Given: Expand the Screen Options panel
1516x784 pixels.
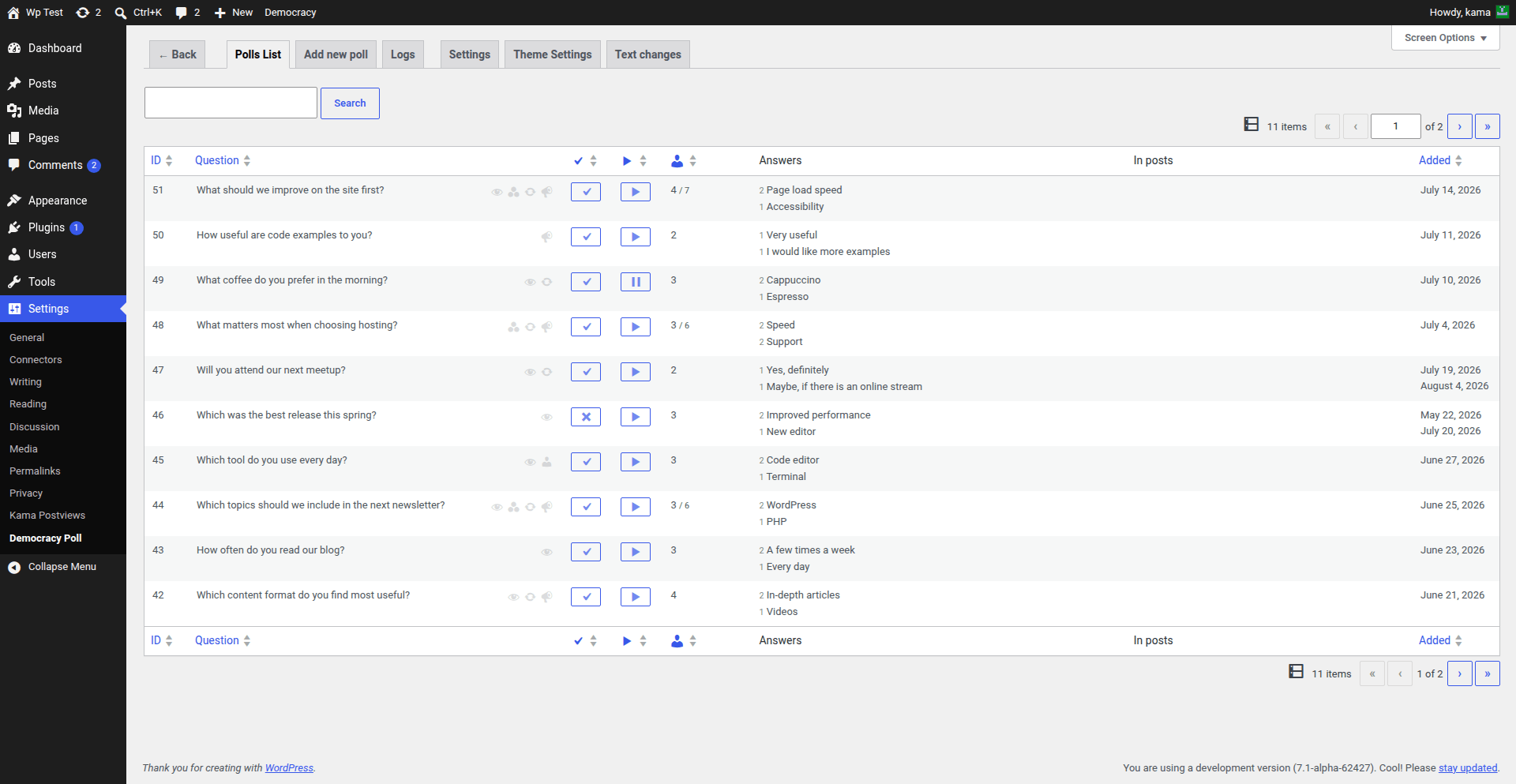Looking at the screenshot, I should [1445, 38].
